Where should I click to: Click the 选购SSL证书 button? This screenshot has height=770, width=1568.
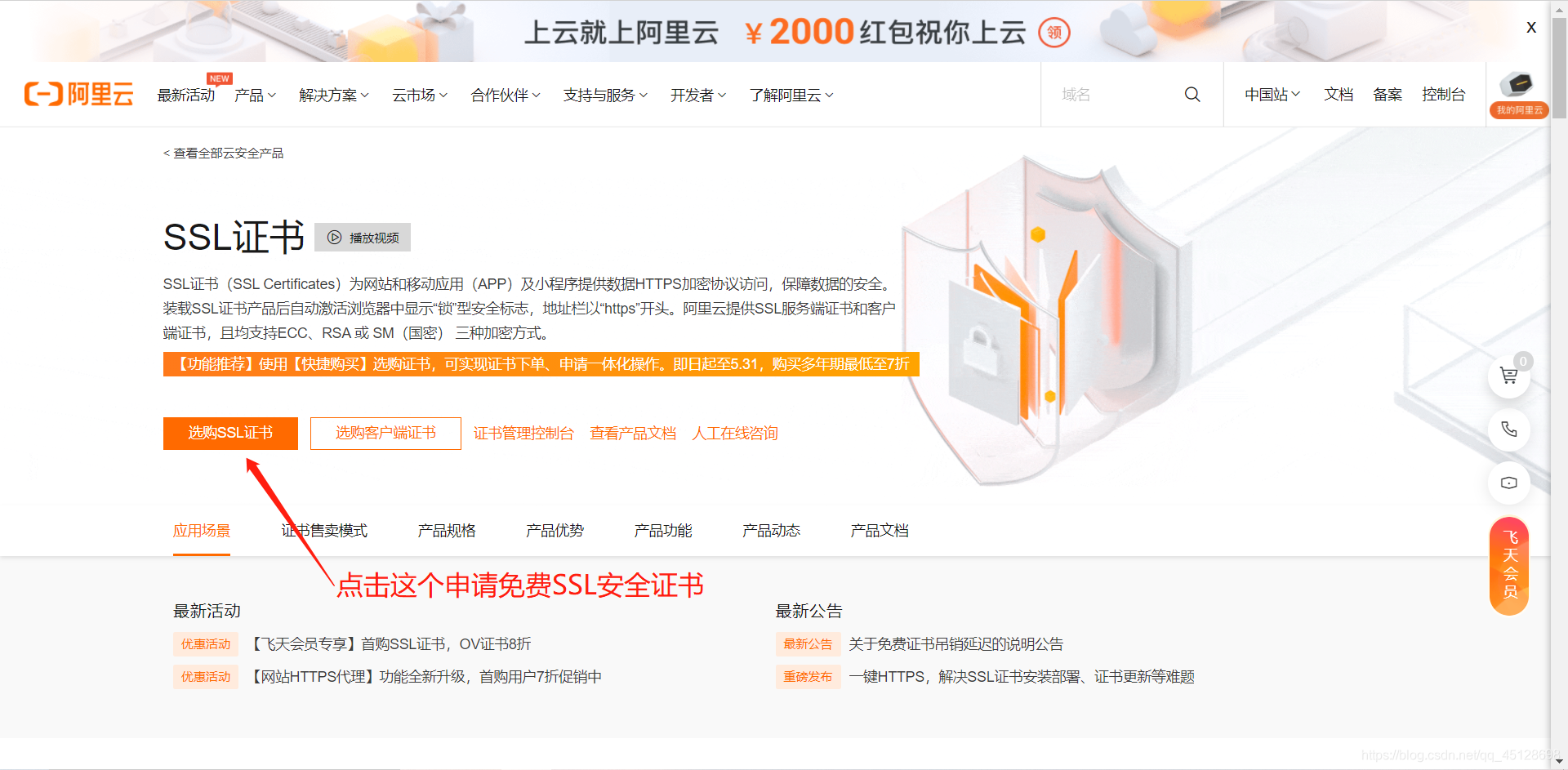230,433
